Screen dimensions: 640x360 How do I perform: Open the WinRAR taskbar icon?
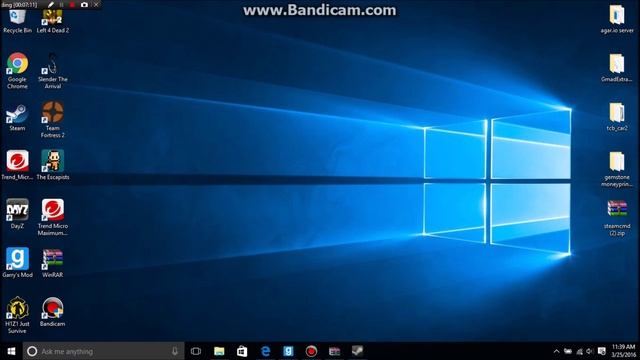pos(334,351)
